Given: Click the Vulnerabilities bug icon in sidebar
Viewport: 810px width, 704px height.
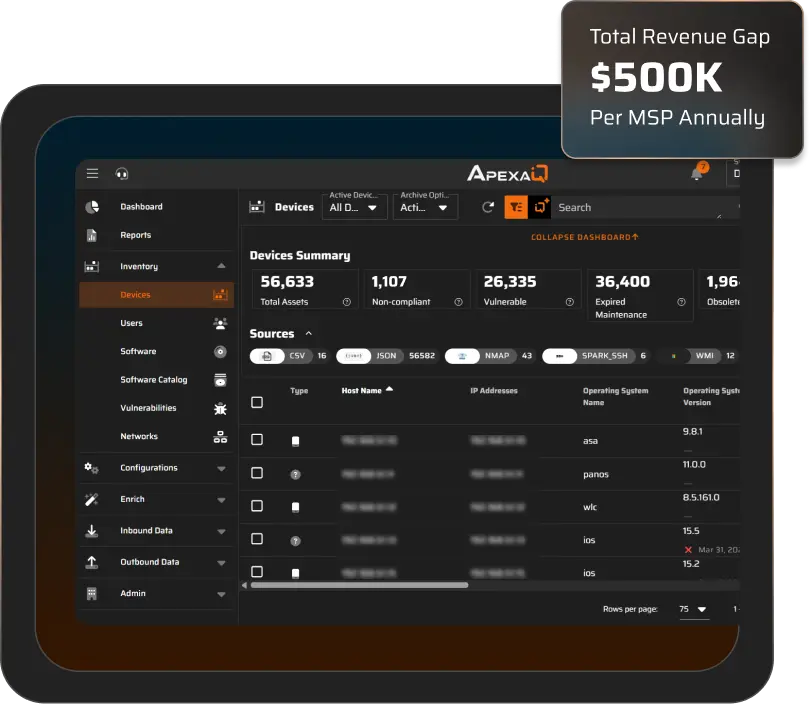Looking at the screenshot, I should (x=220, y=408).
